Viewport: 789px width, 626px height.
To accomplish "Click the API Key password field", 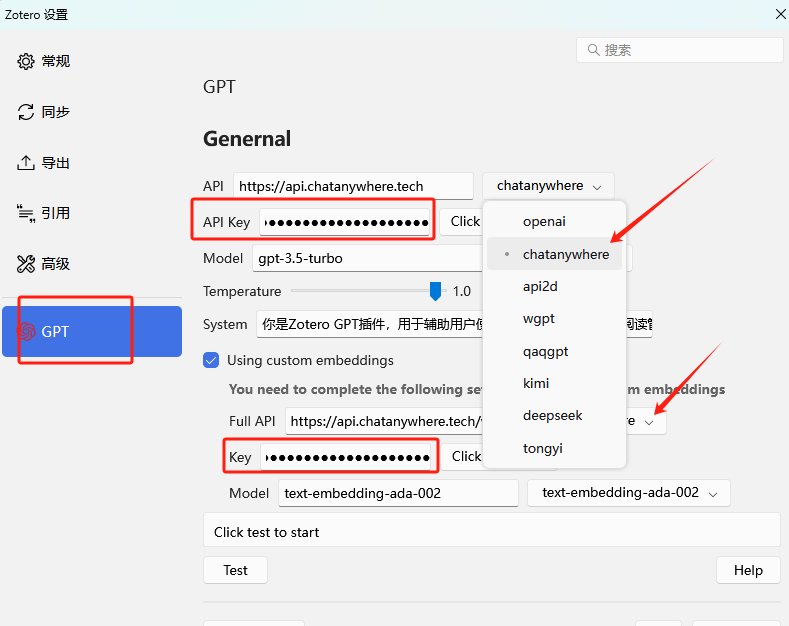I will pos(345,222).
